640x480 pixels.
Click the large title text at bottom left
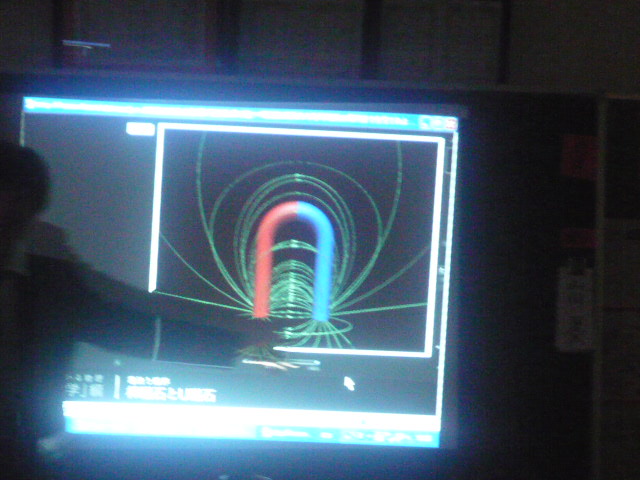tap(171, 394)
